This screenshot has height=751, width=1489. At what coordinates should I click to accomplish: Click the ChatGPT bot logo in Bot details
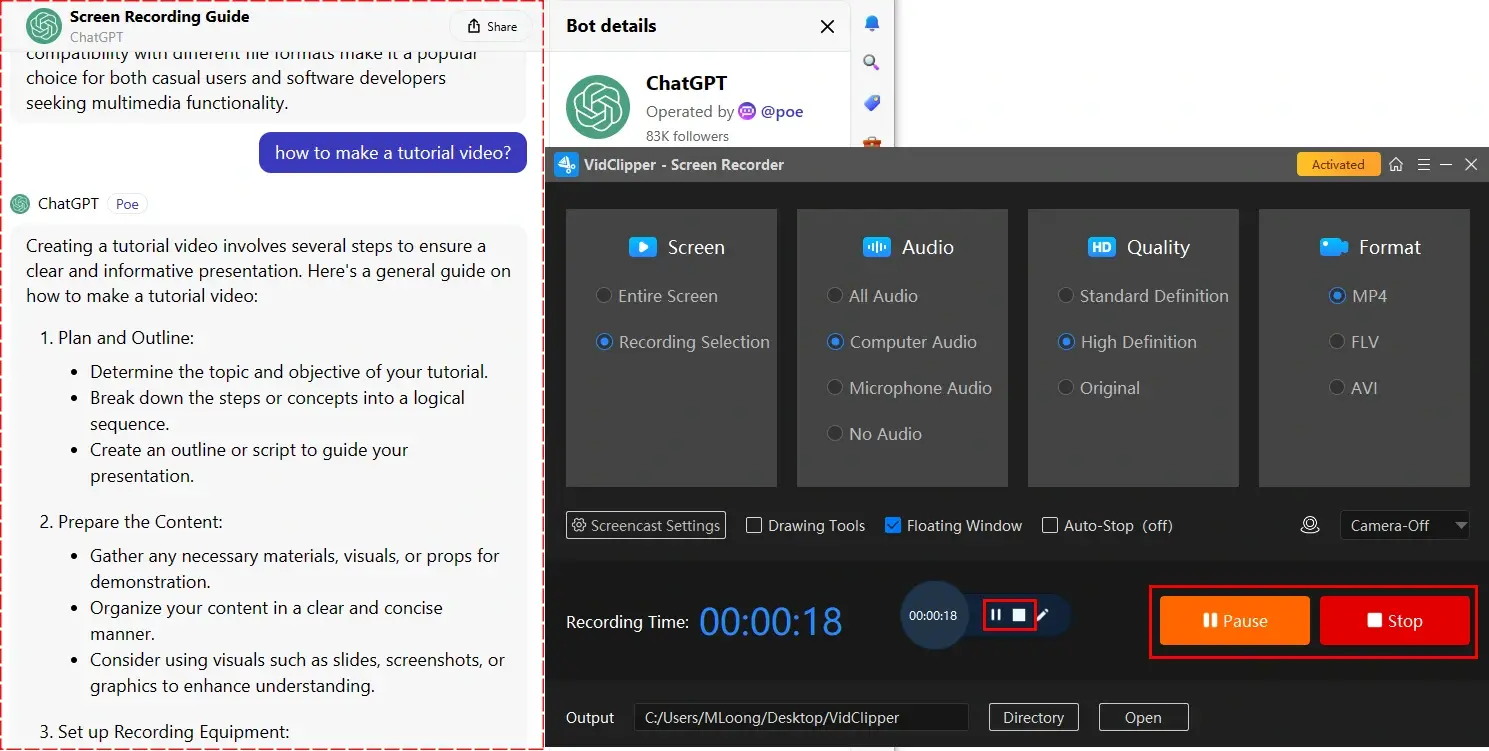point(598,107)
